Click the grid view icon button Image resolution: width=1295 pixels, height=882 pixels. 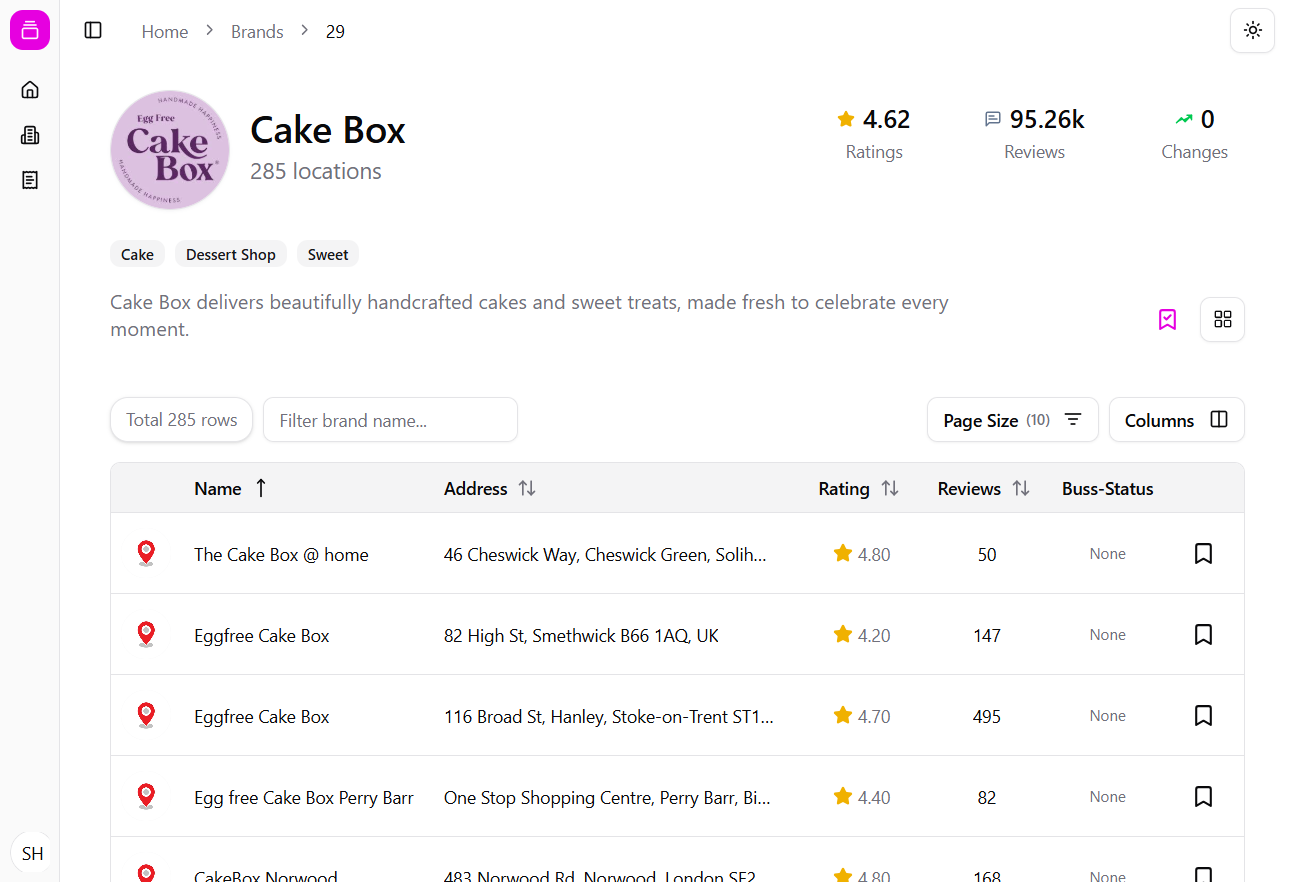click(x=1222, y=319)
